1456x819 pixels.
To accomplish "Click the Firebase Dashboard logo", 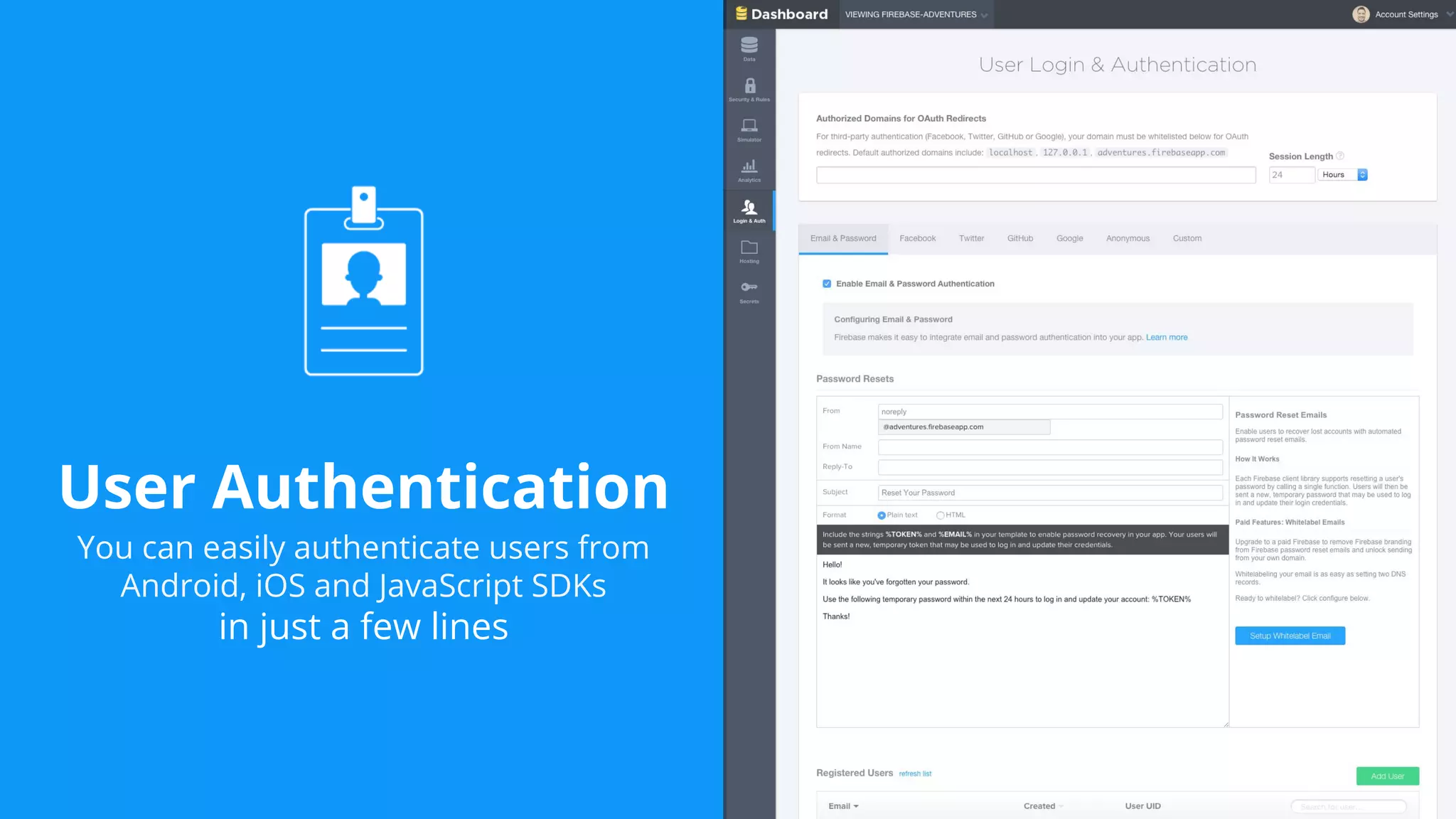I will click(x=781, y=14).
